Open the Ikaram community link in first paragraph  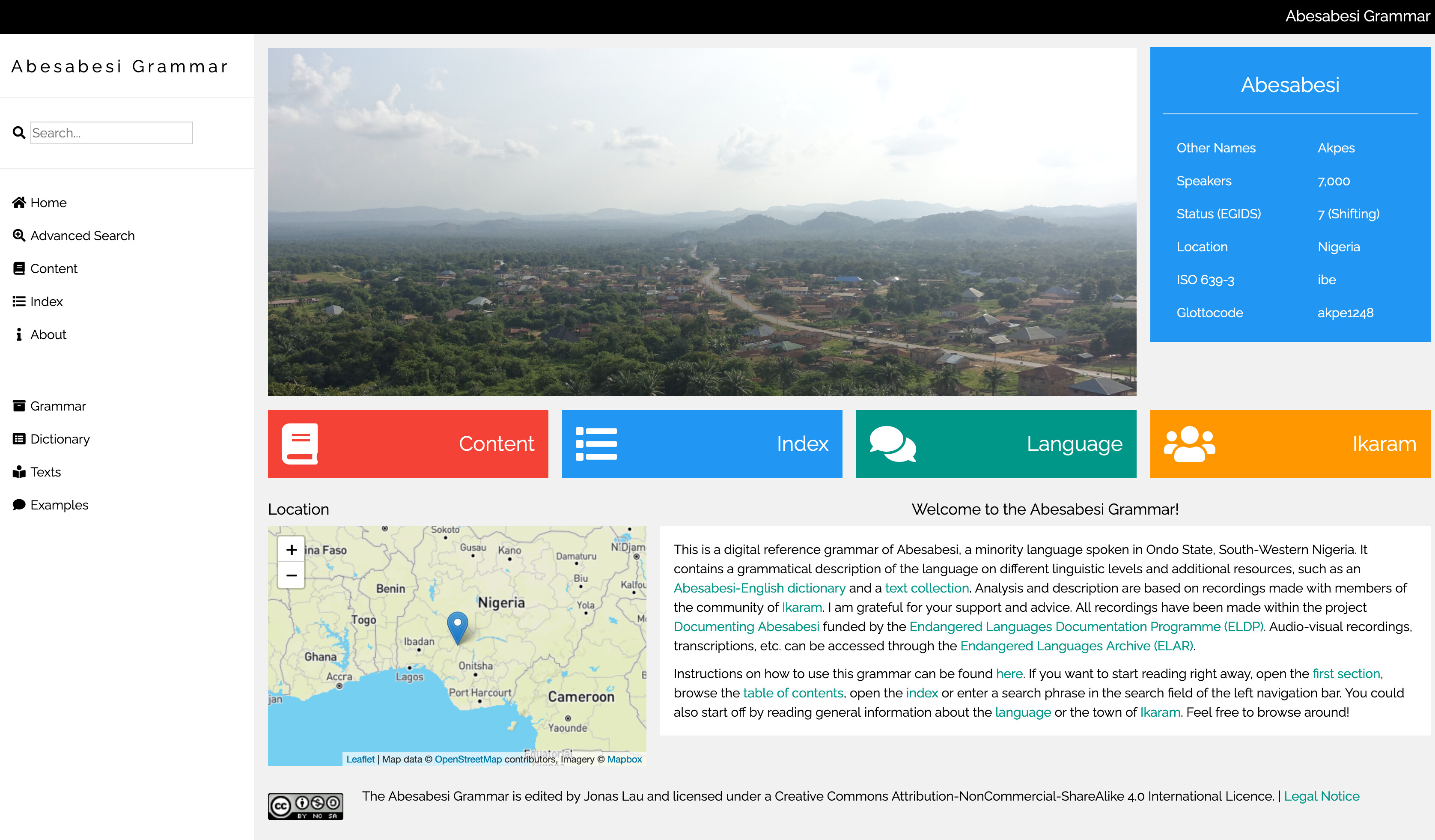802,608
